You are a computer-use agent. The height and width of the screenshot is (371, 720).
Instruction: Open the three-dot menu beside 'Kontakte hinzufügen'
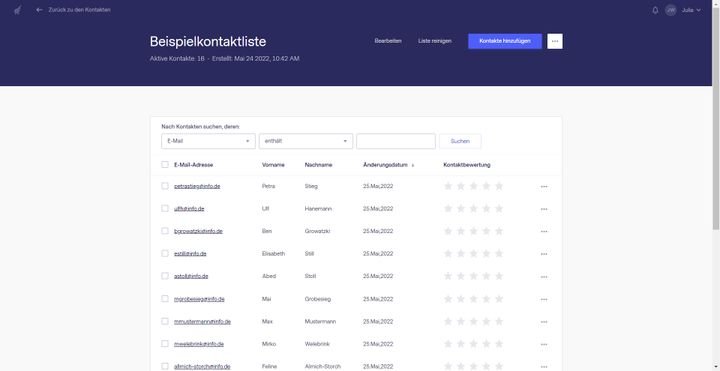555,41
